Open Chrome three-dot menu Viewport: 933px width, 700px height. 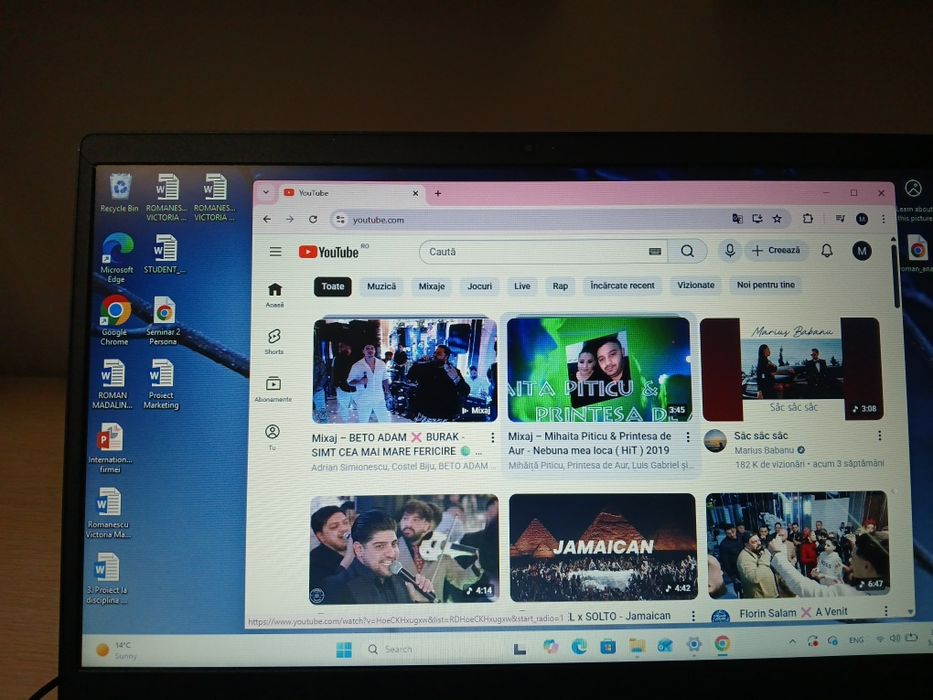click(883, 219)
